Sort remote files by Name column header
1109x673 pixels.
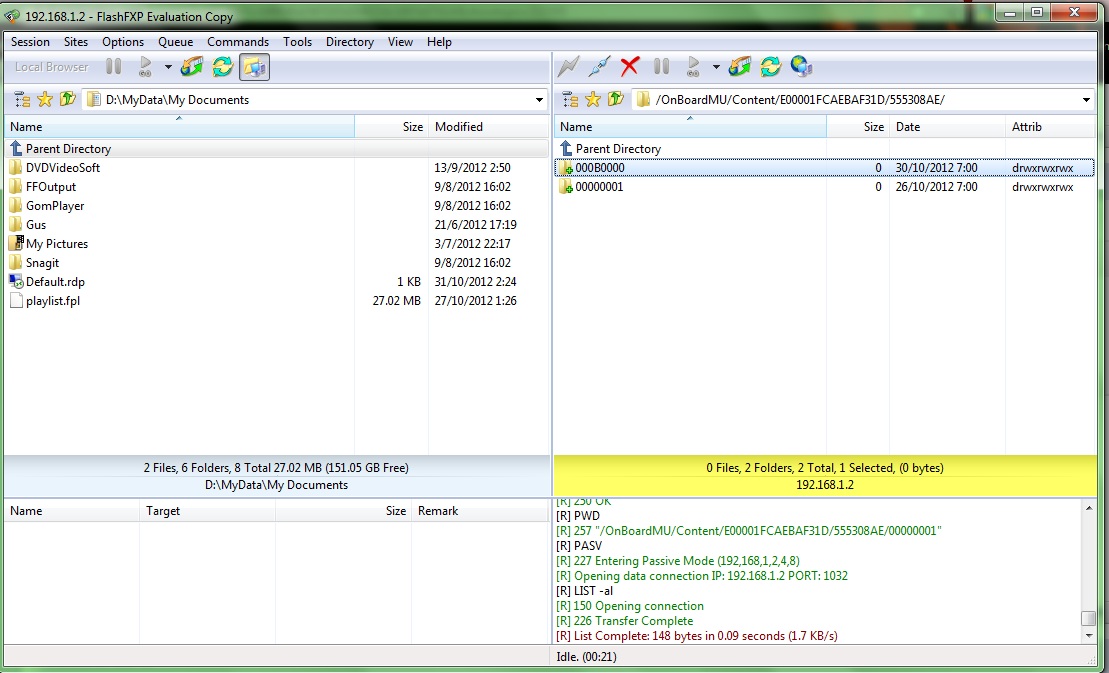(x=690, y=127)
